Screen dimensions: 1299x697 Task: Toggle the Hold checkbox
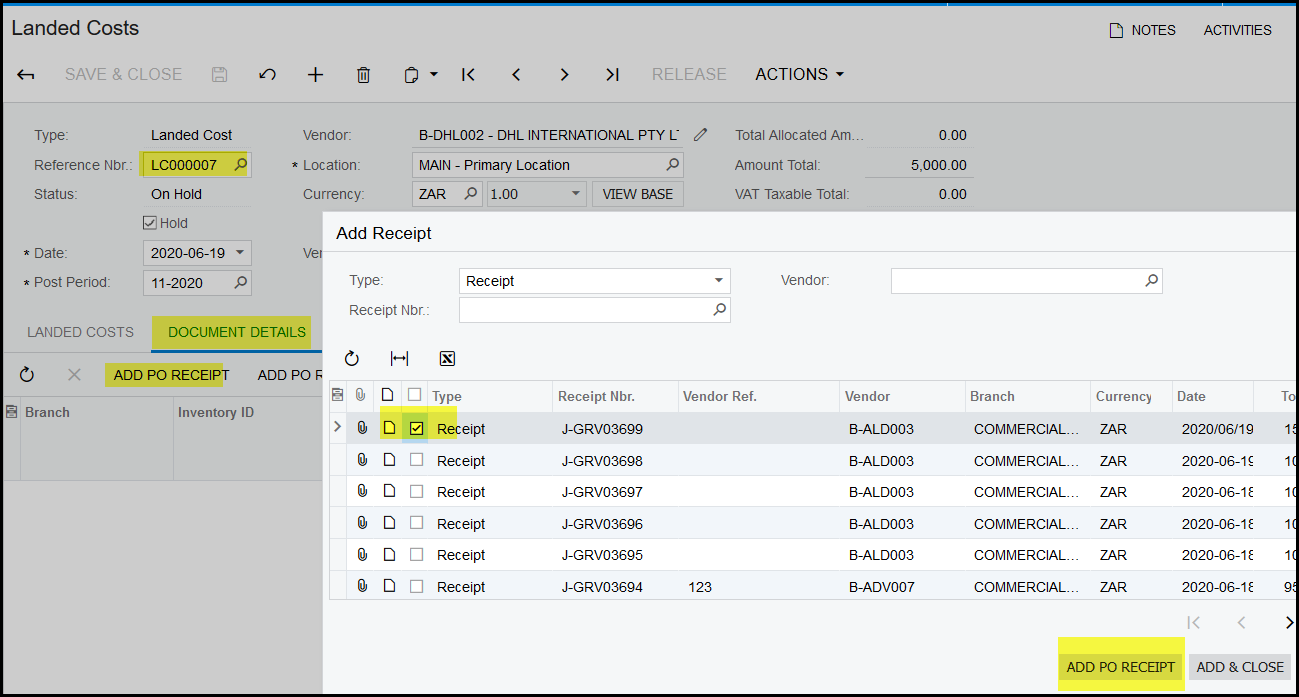pos(150,224)
